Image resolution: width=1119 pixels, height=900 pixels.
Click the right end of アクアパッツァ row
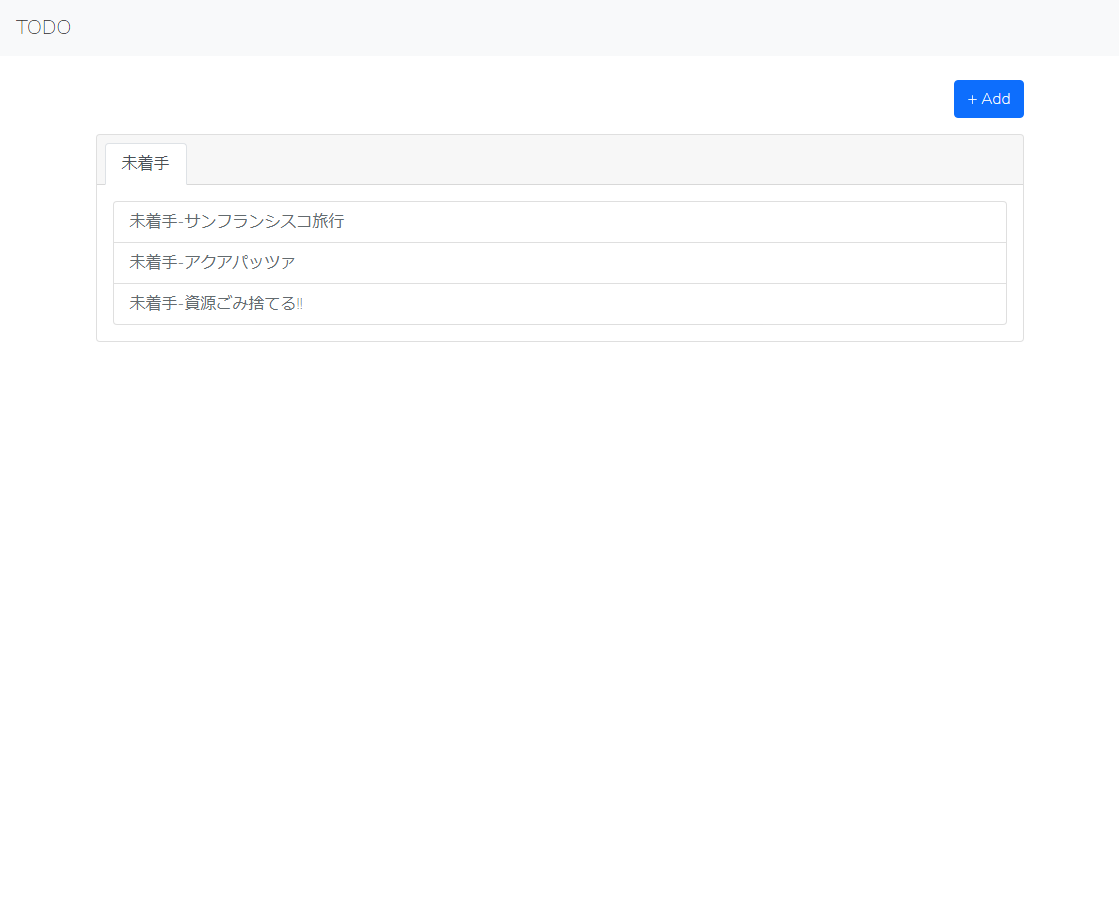coord(980,262)
